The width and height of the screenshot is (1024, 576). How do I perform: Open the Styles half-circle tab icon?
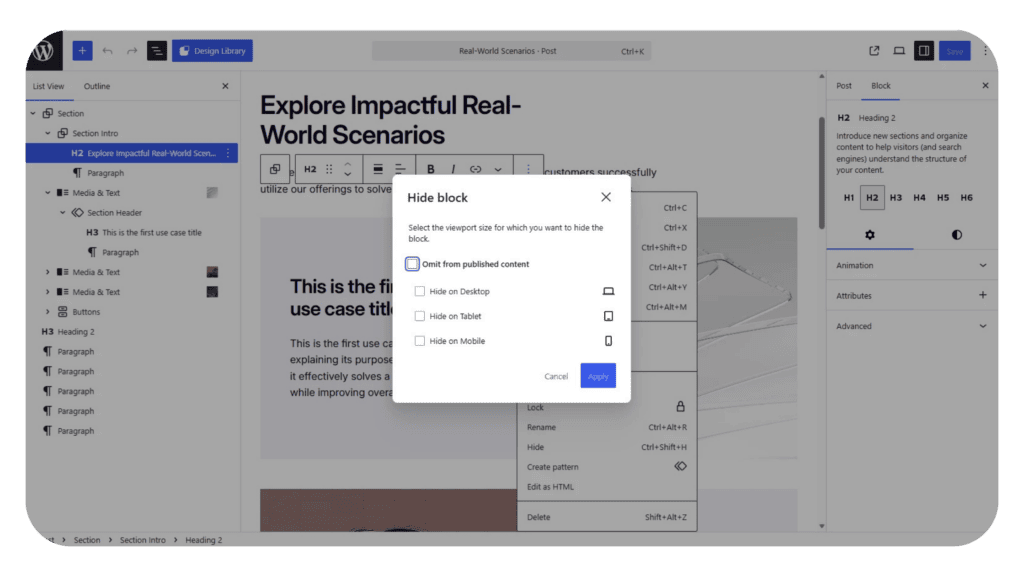[956, 234]
